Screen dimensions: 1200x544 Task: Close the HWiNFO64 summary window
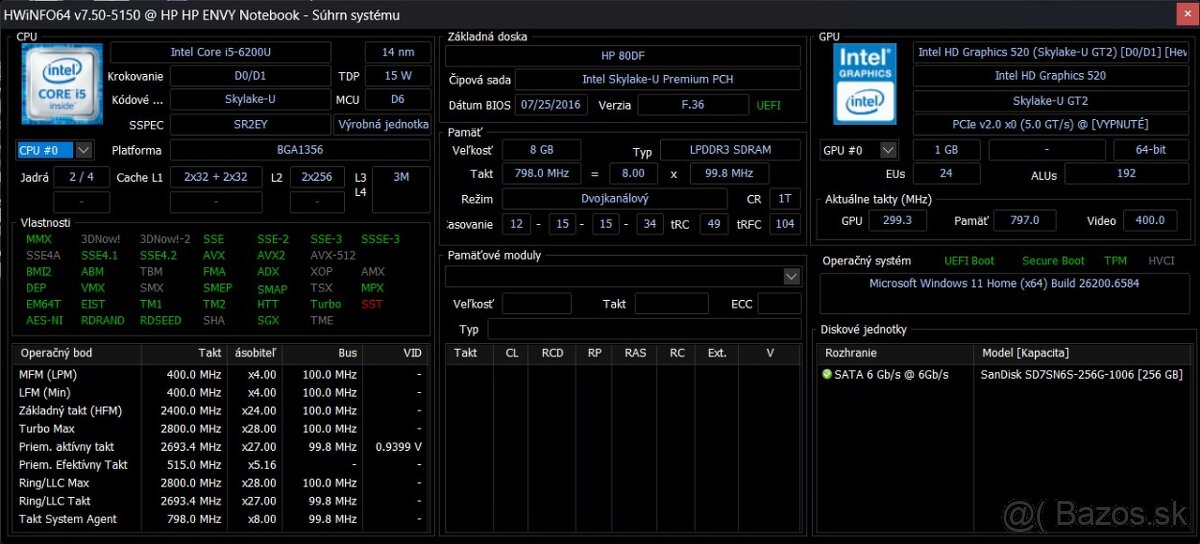[1182, 14]
